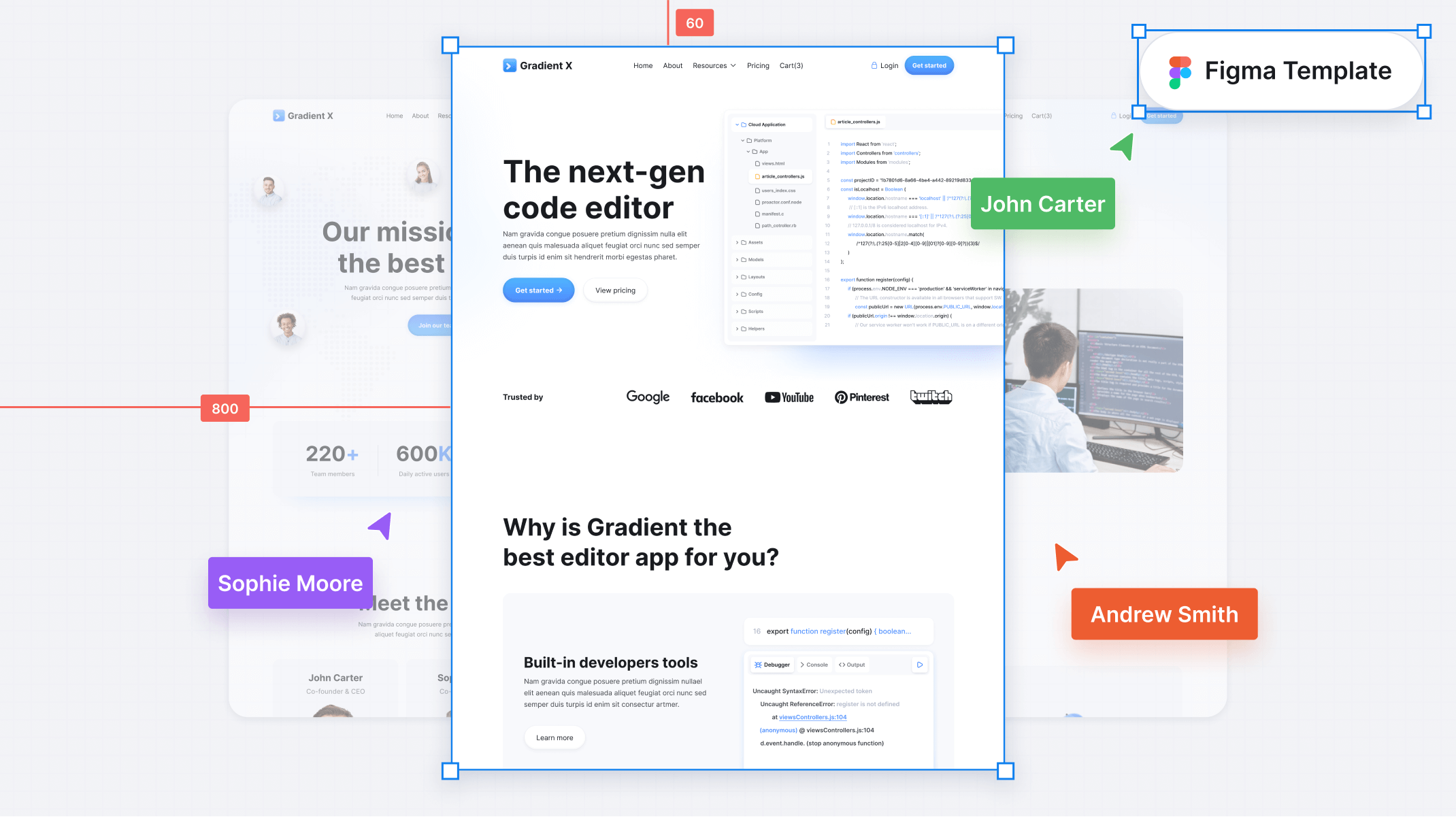Image resolution: width=1456 pixels, height=817 pixels.
Task: Select the View pricing link
Action: point(615,290)
